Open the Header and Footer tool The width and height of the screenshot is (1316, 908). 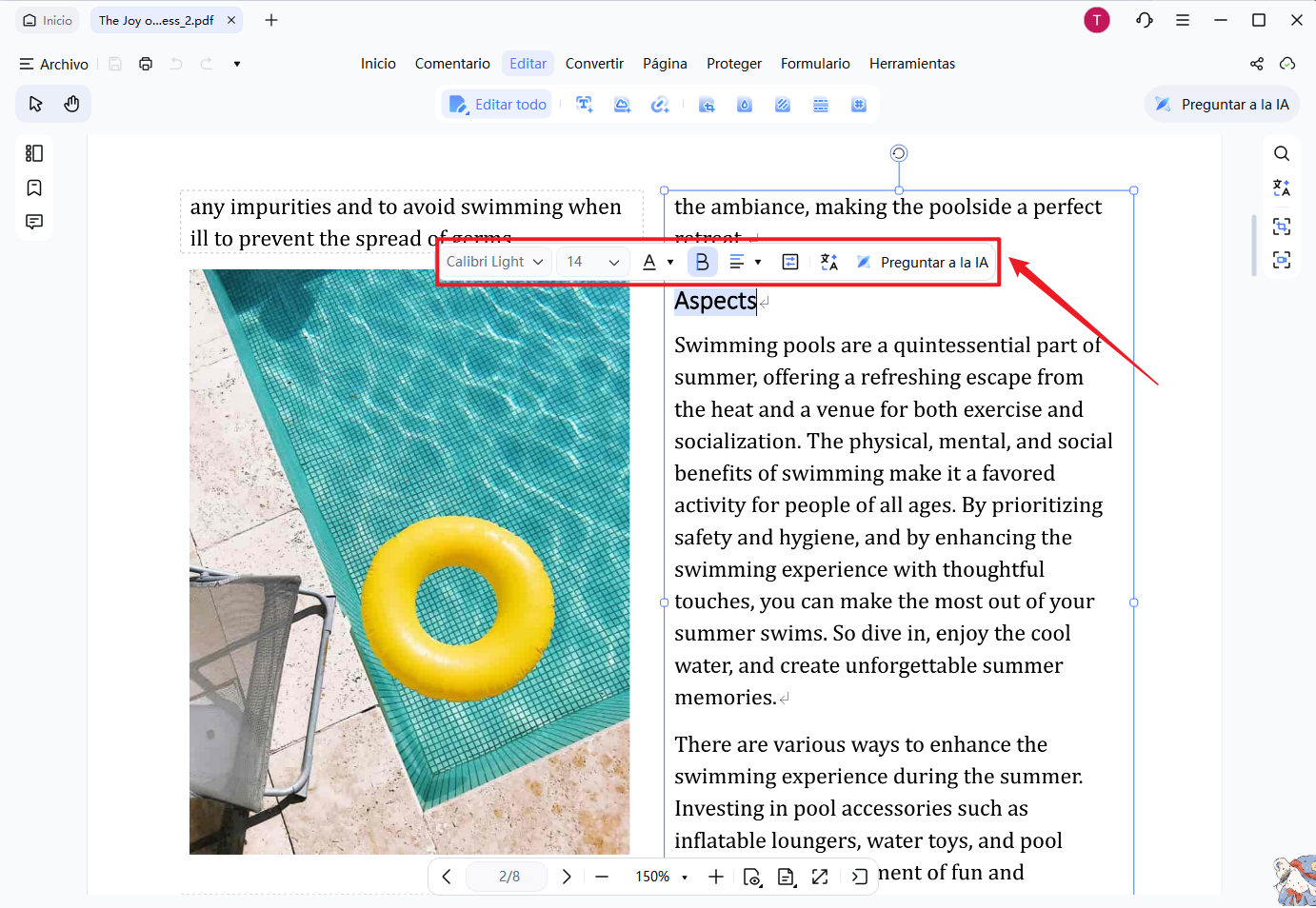(821, 105)
